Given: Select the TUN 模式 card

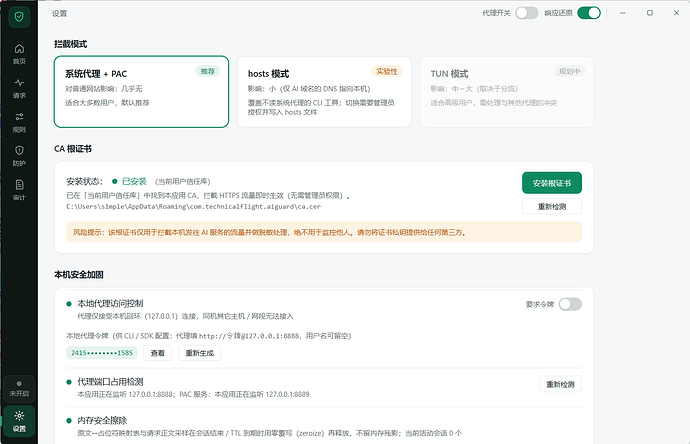Looking at the screenshot, I should click(507, 92).
